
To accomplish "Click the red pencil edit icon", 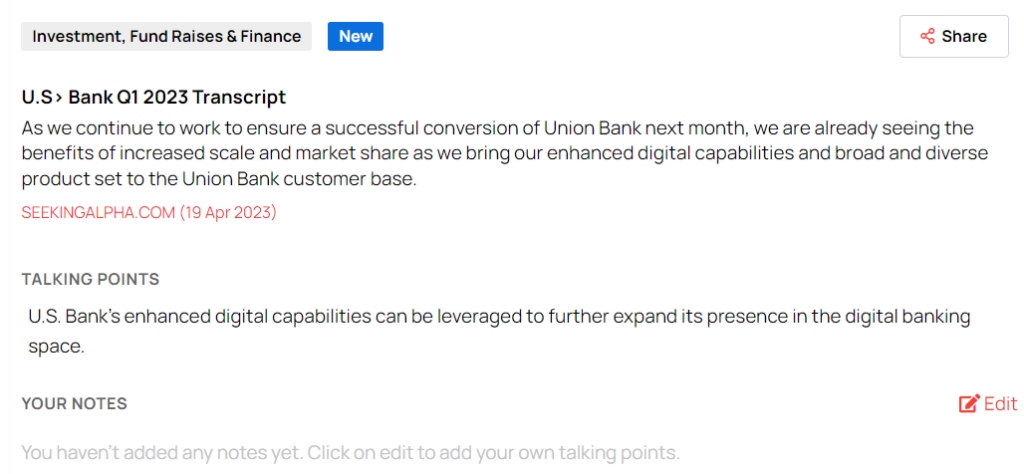I will [968, 404].
